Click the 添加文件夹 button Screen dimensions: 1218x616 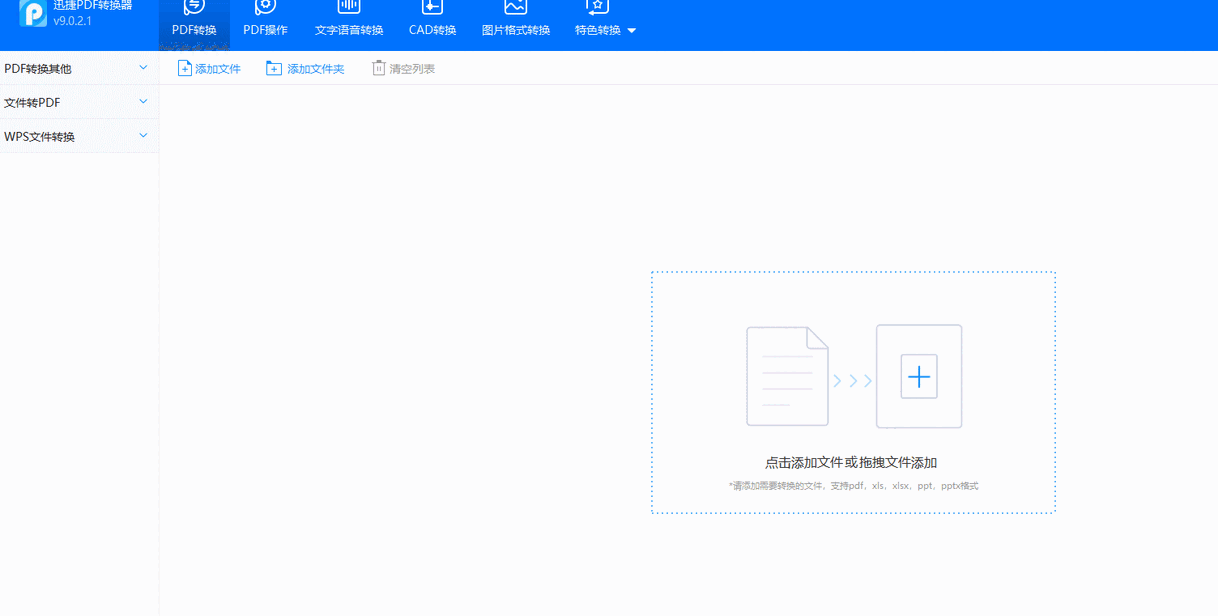305,69
